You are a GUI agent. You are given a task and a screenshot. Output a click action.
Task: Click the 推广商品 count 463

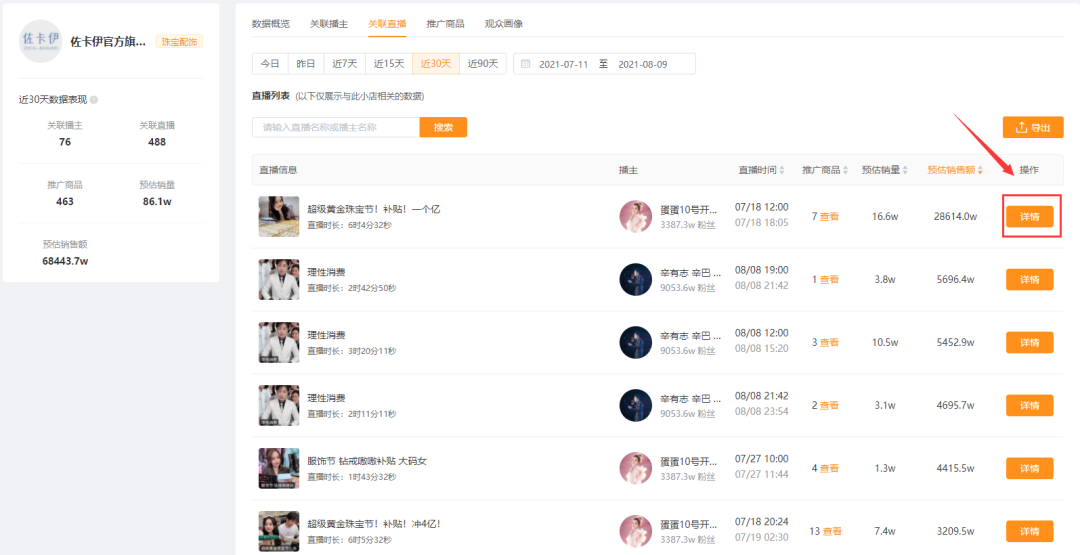click(x=65, y=202)
